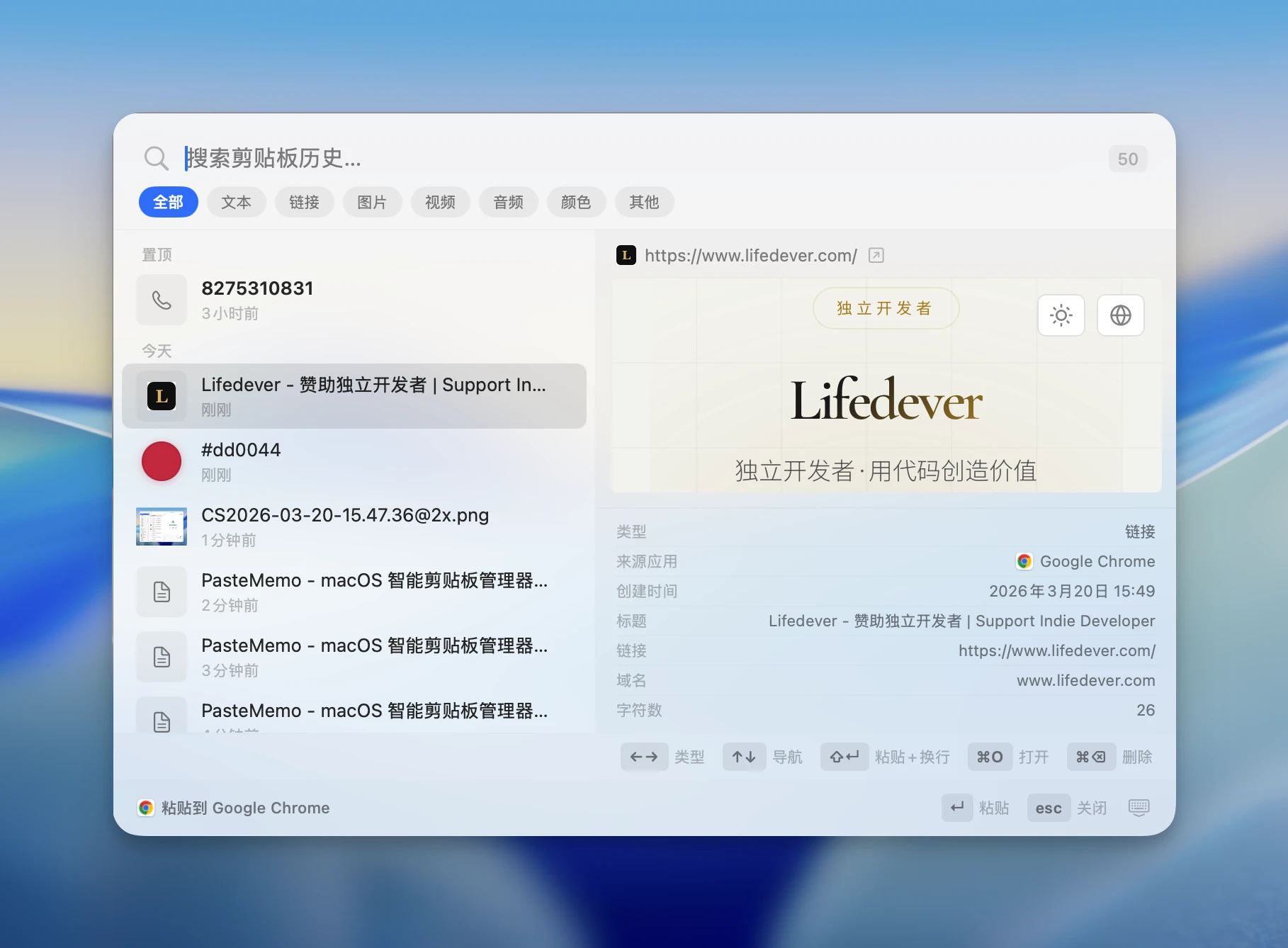Viewport: 1288px width, 948px height.
Task: Select the #dd0044 color entry text
Action: (x=241, y=450)
